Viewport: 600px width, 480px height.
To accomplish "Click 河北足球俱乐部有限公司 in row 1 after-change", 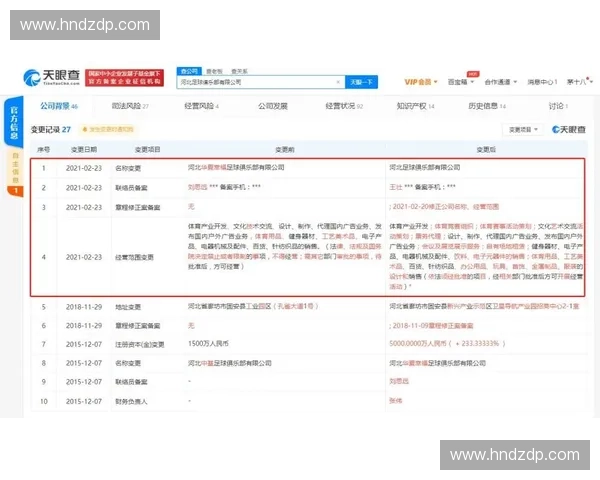I will coord(425,167).
